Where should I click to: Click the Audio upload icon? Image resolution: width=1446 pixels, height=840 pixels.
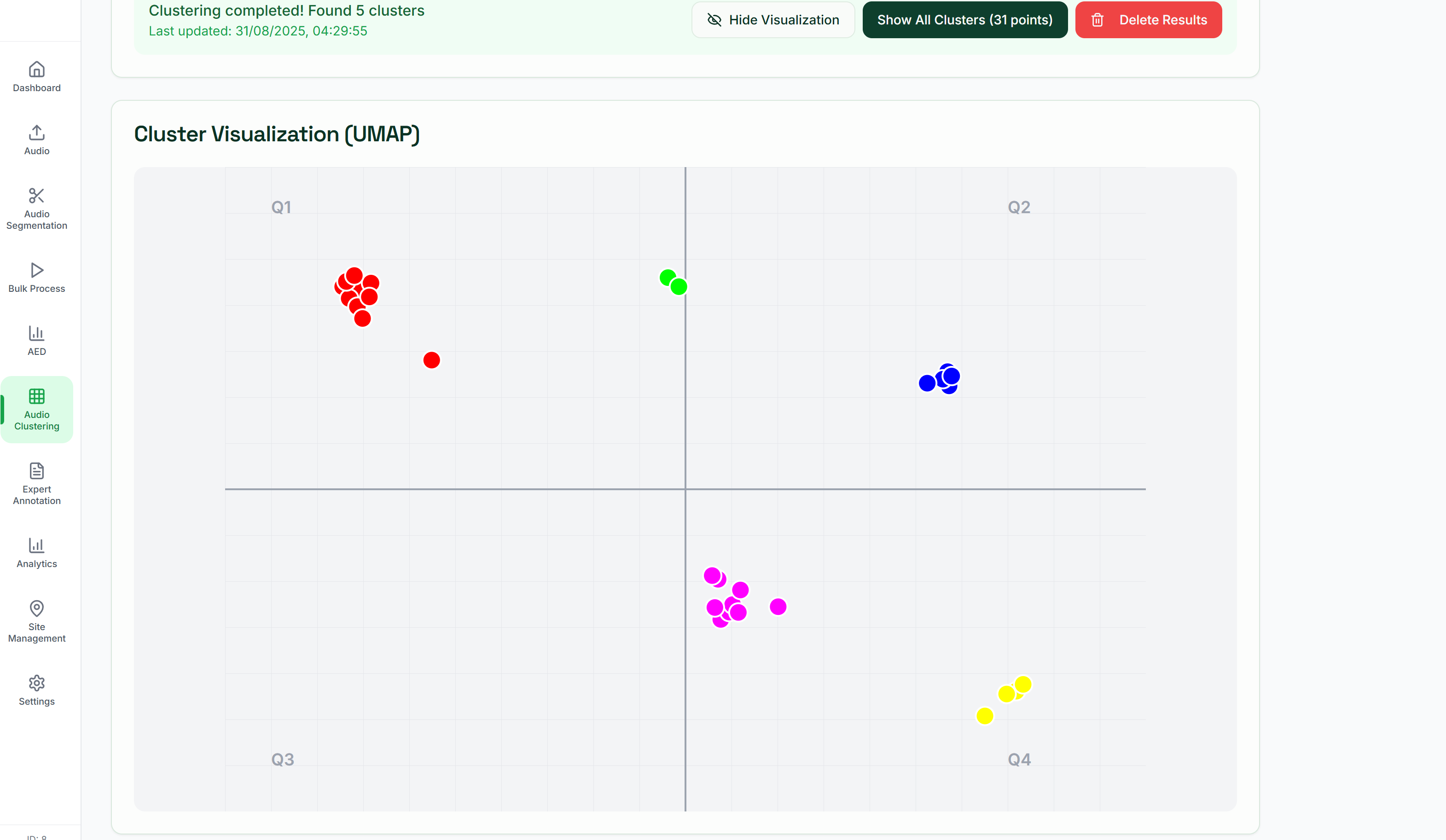[37, 133]
